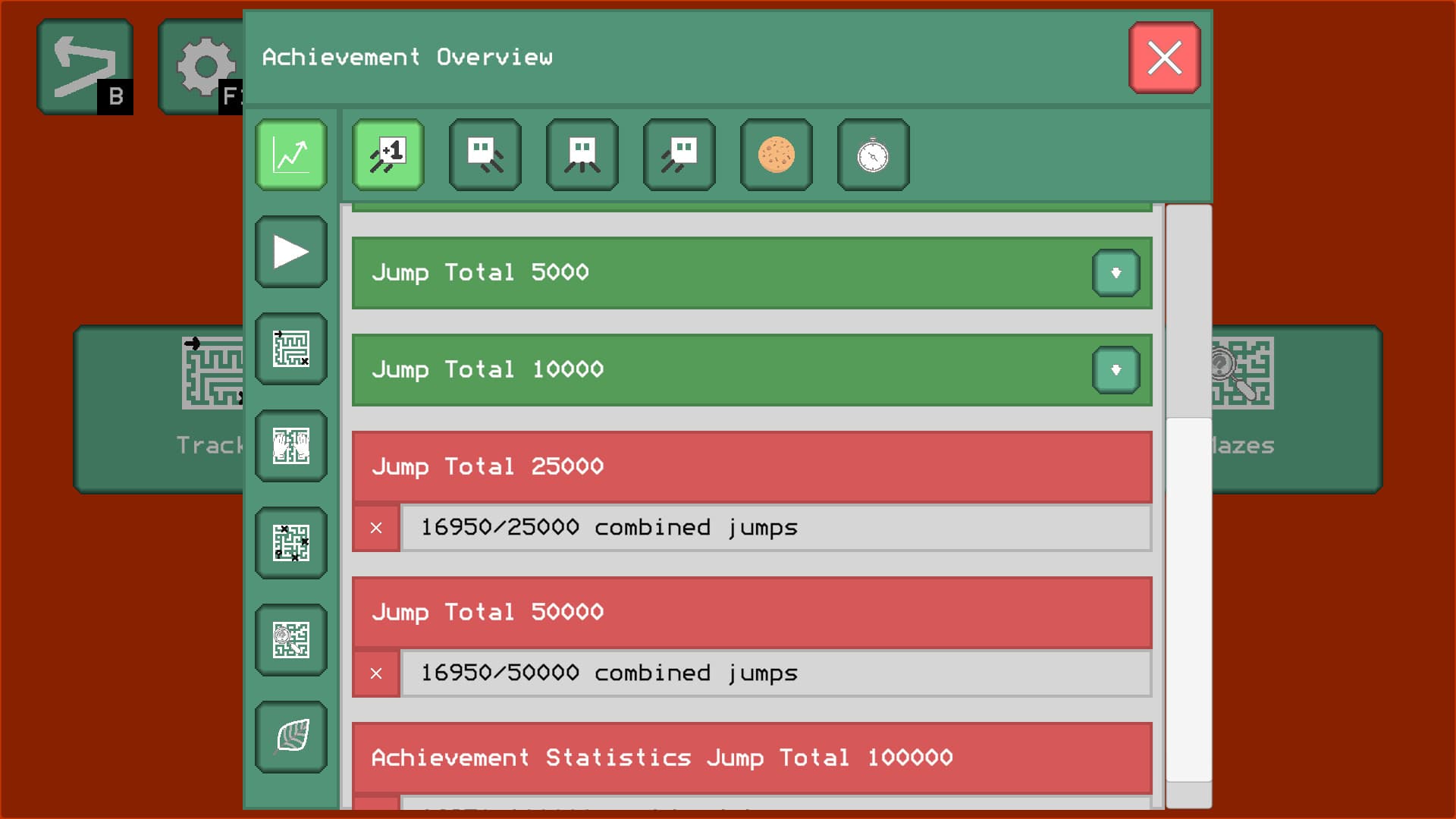Click the X marker on Jump Total 25000 progress
Viewport: 1456px width, 819px height.
375,529
